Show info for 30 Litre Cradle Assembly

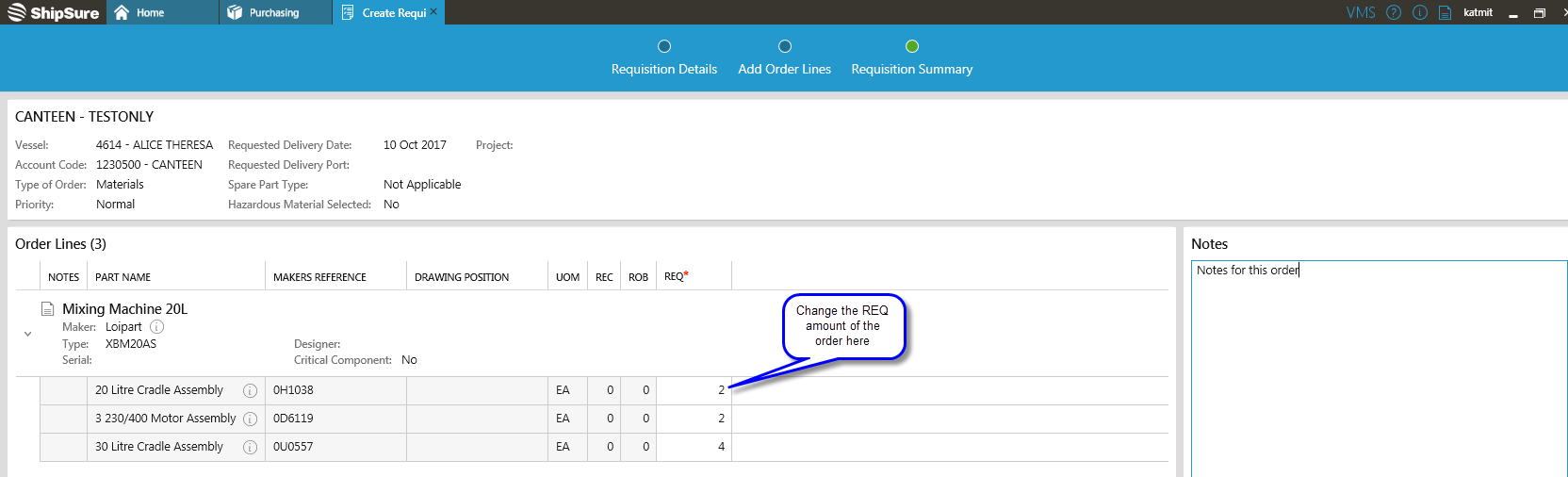click(250, 448)
